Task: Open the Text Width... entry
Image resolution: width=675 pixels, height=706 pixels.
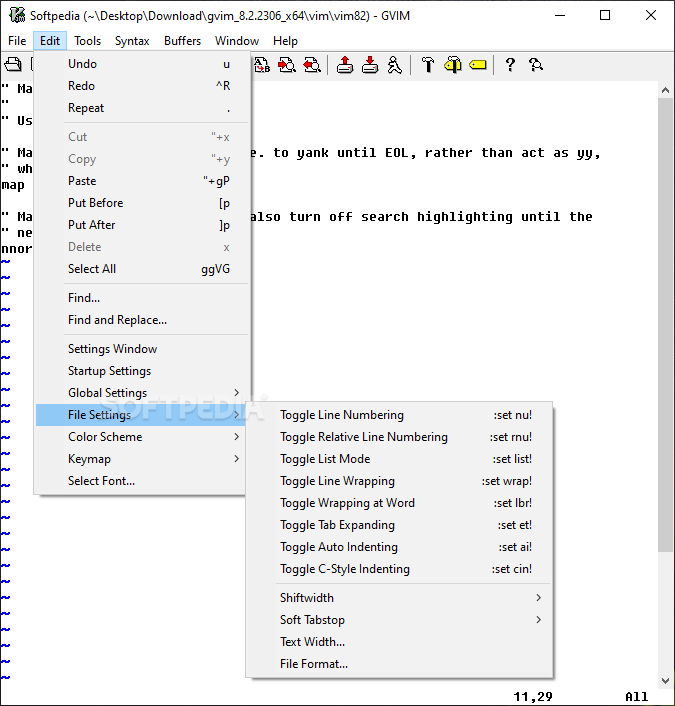Action: [399, 642]
